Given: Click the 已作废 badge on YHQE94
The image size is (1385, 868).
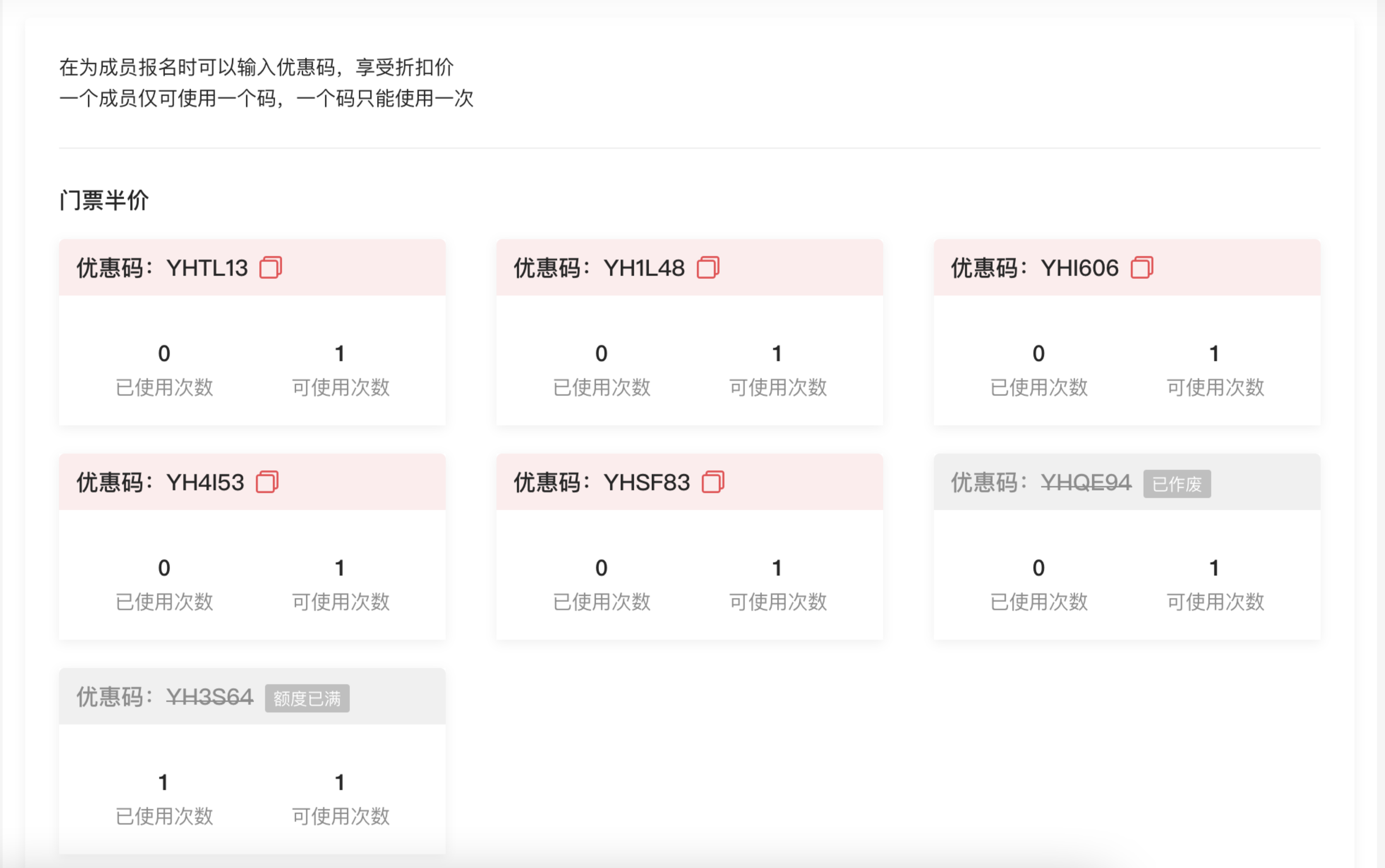Looking at the screenshot, I should (1177, 484).
